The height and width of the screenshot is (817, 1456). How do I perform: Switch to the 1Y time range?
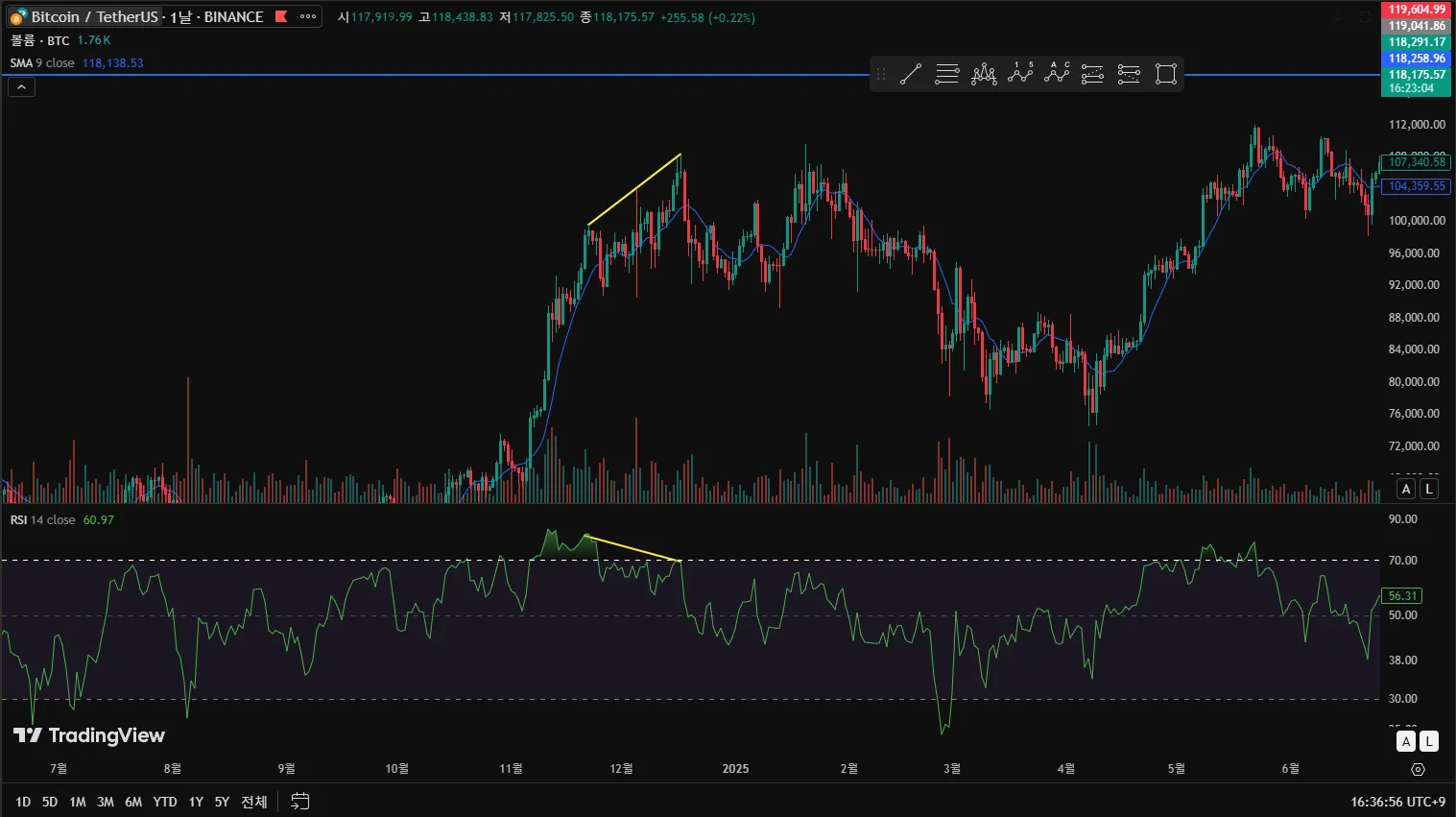point(196,802)
